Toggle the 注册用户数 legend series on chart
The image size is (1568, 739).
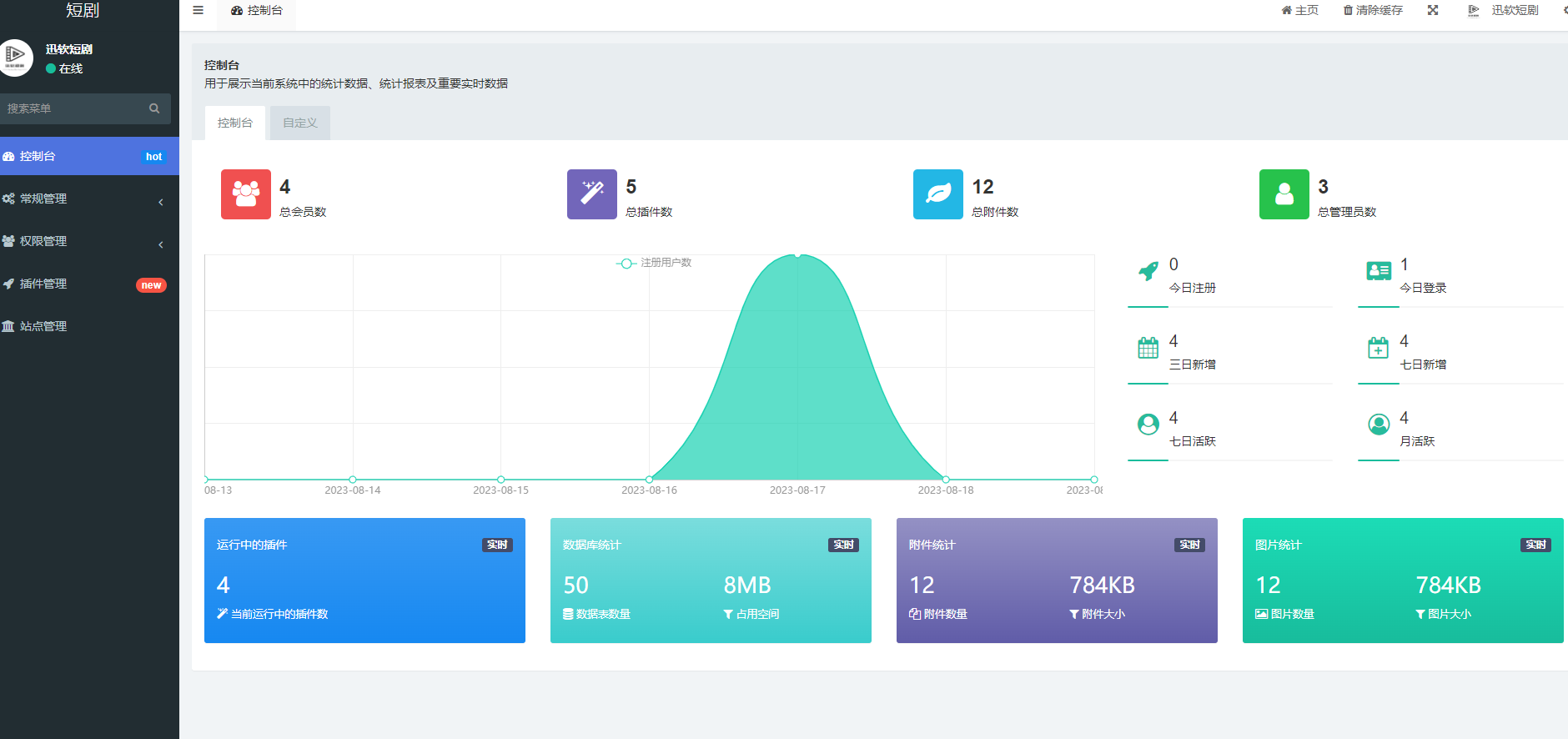655,263
